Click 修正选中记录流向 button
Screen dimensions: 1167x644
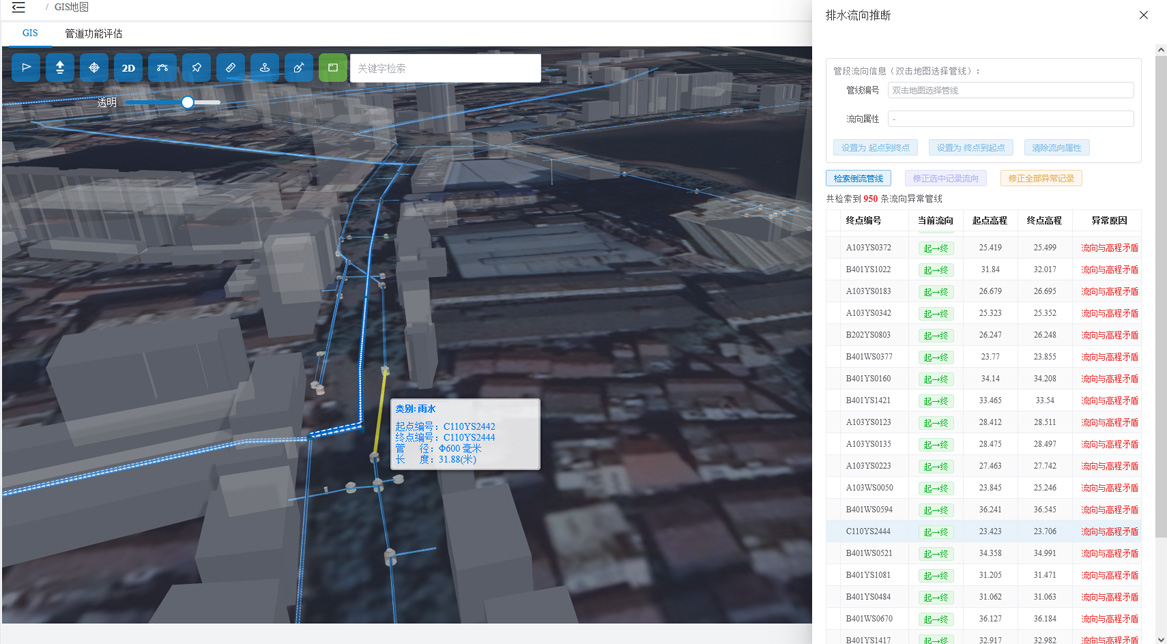pos(946,179)
